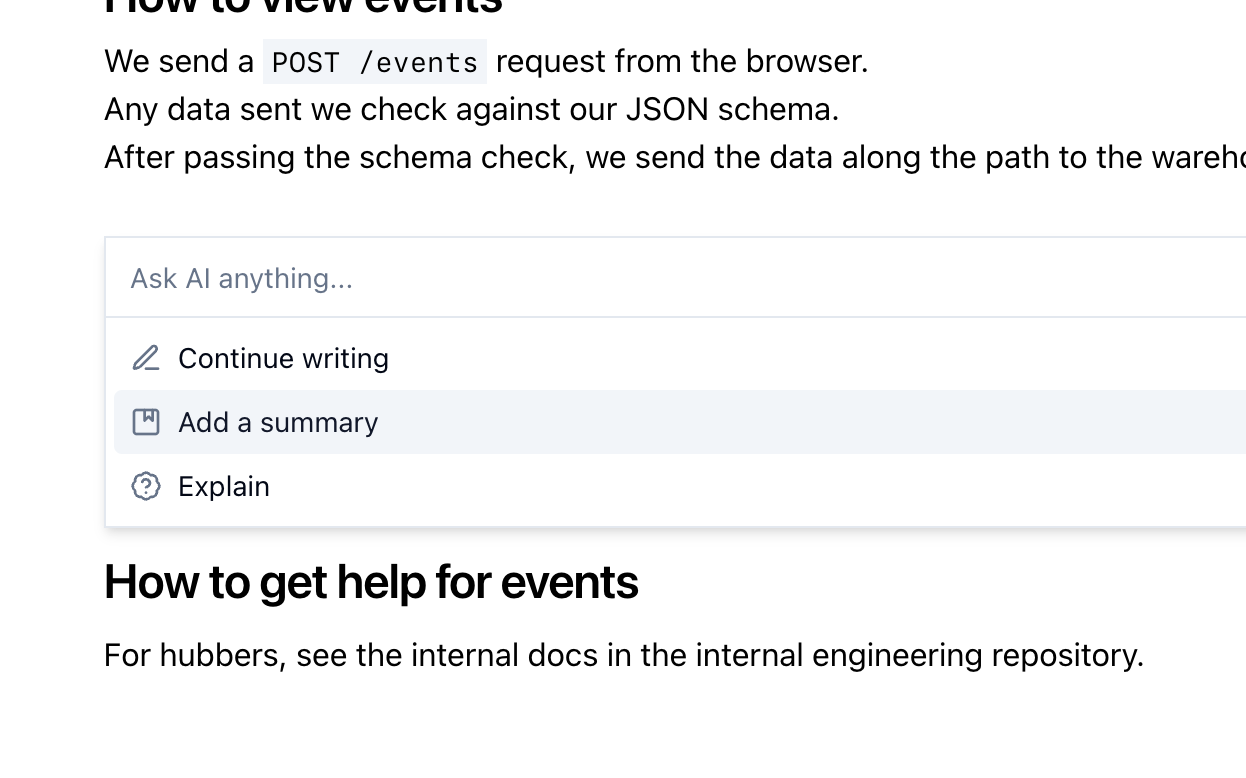Click the question mark icon beside Explain
The height and width of the screenshot is (778, 1246).
[146, 486]
